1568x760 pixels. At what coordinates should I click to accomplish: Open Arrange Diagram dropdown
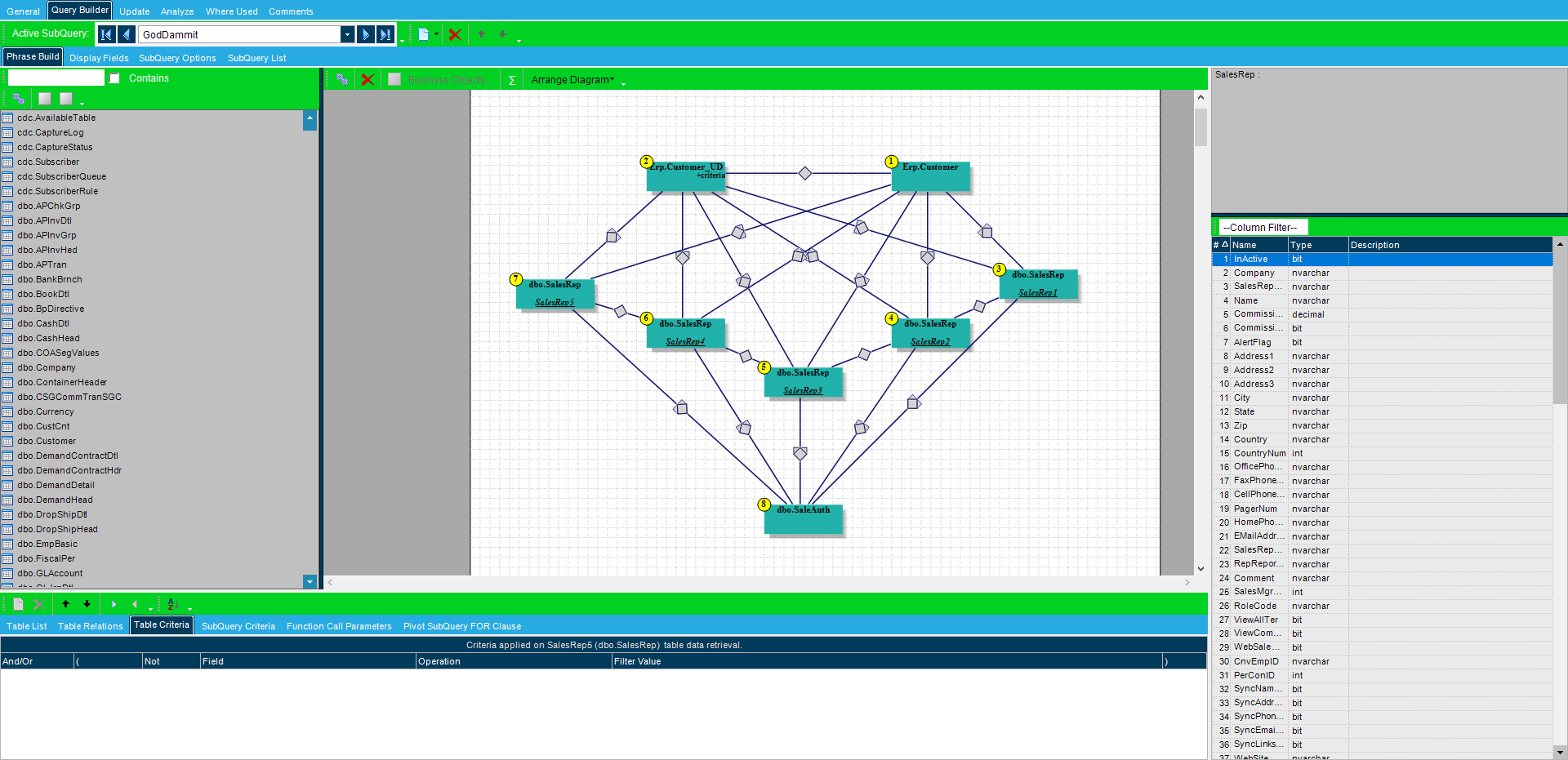[x=572, y=79]
